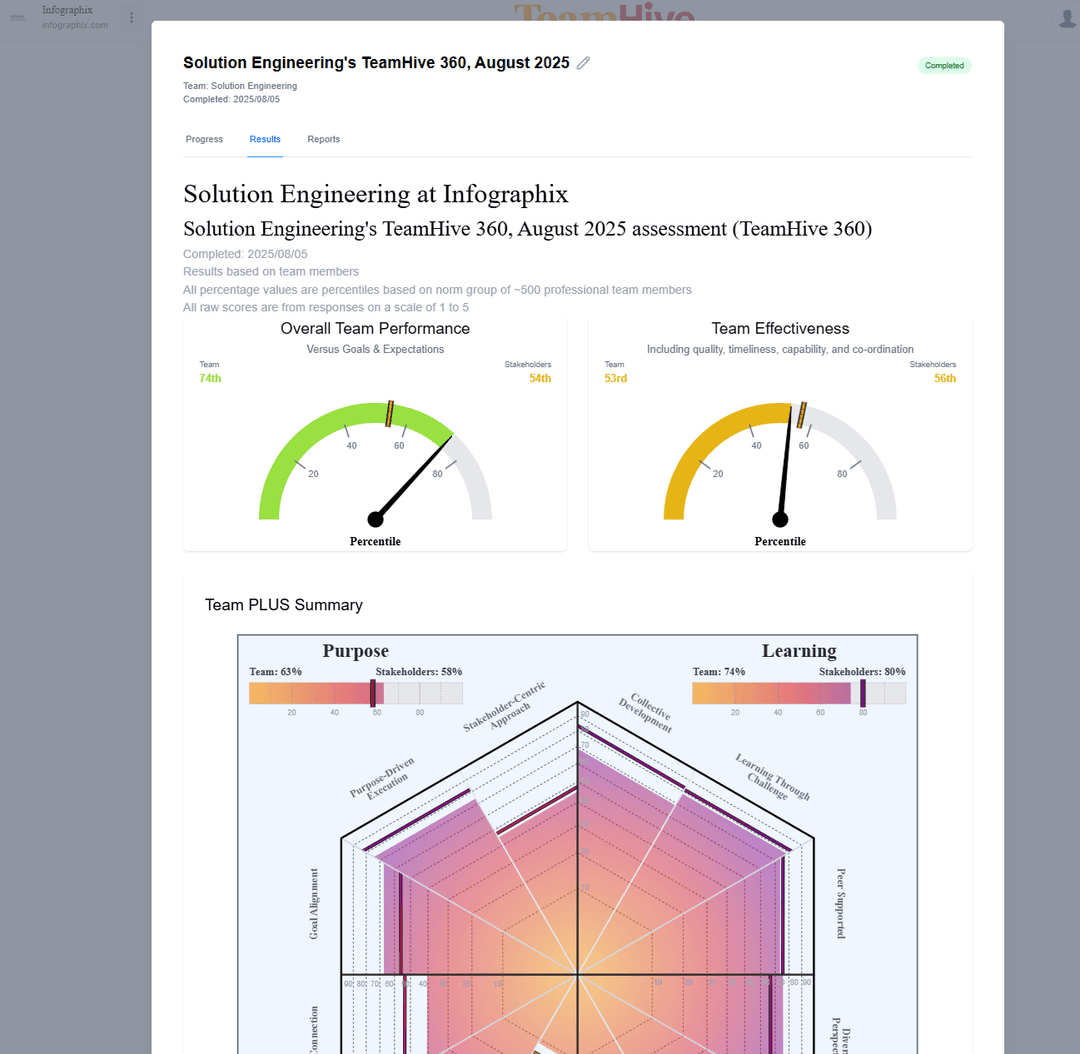Viewport: 1080px width, 1054px height.
Task: Click the Completed status badge
Action: point(944,65)
